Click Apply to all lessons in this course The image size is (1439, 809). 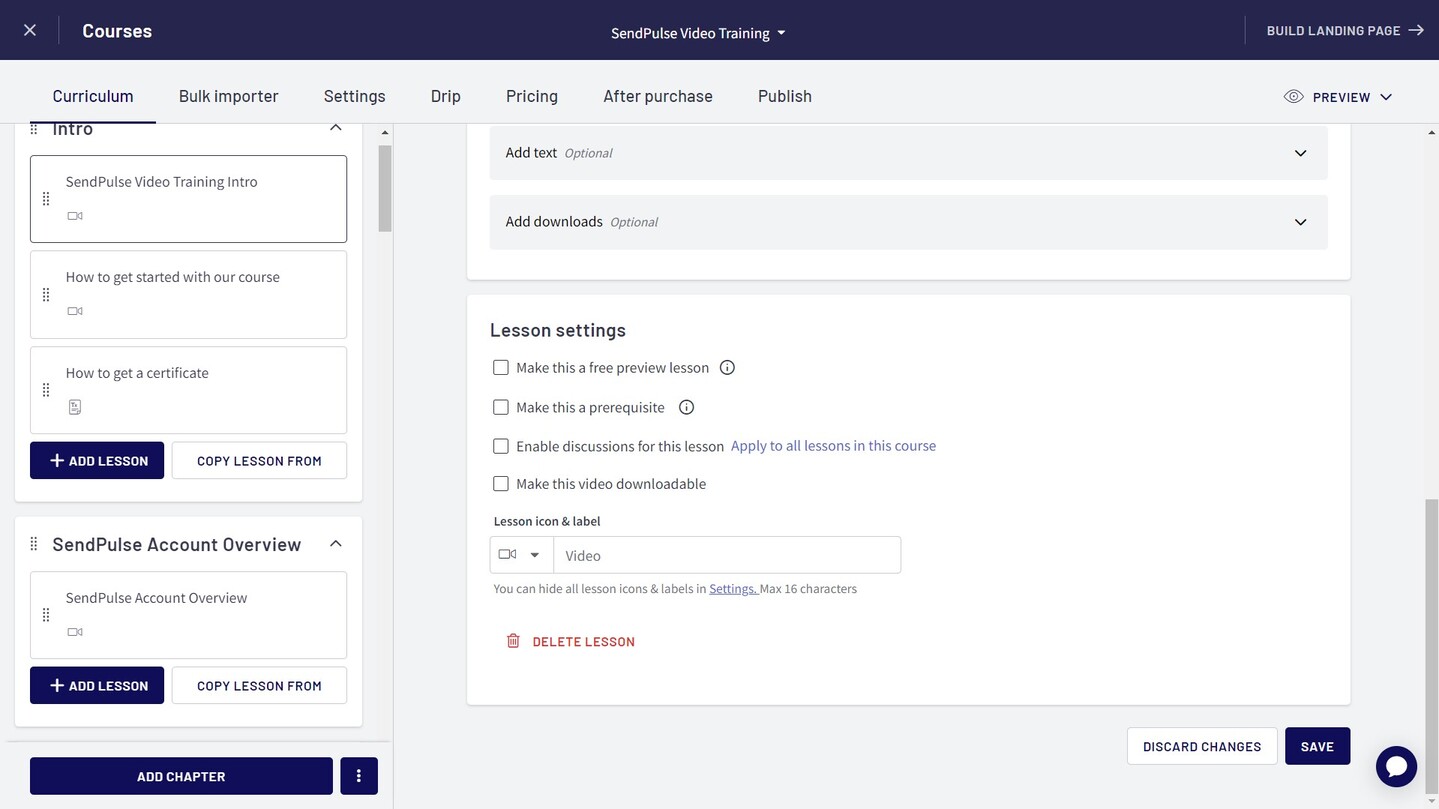[x=833, y=445]
